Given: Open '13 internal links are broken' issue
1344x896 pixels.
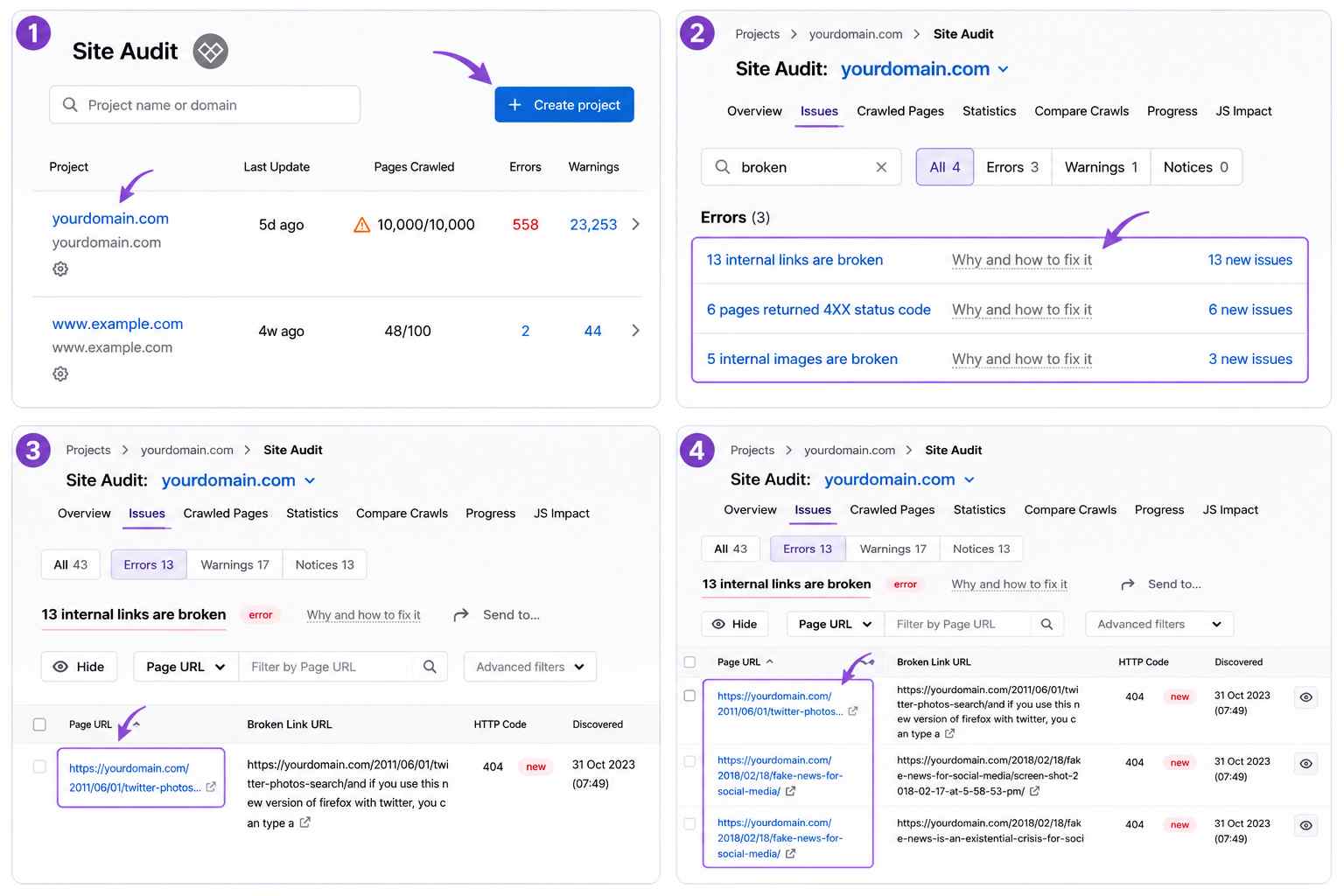Looking at the screenshot, I should [x=794, y=260].
